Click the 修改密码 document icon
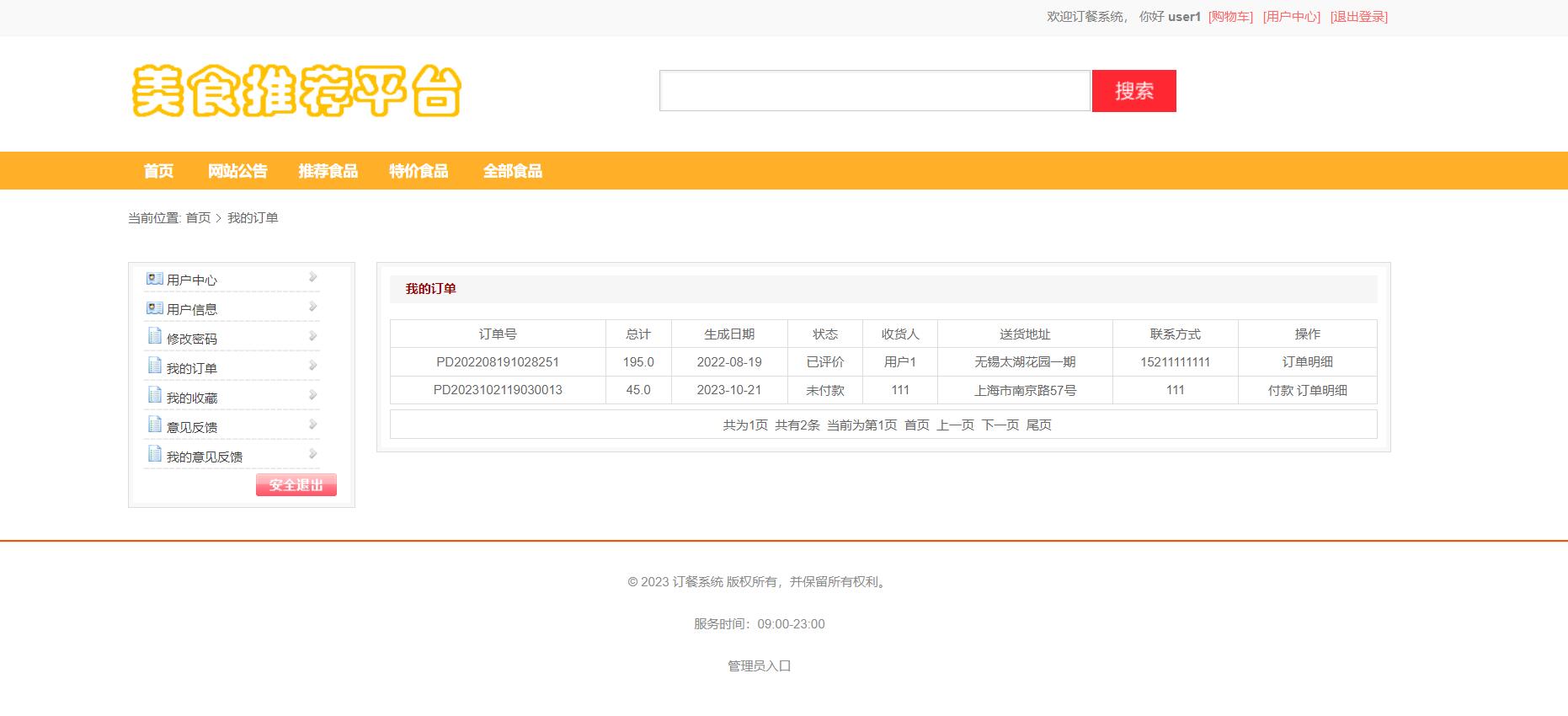The height and width of the screenshot is (716, 1568). 155,336
